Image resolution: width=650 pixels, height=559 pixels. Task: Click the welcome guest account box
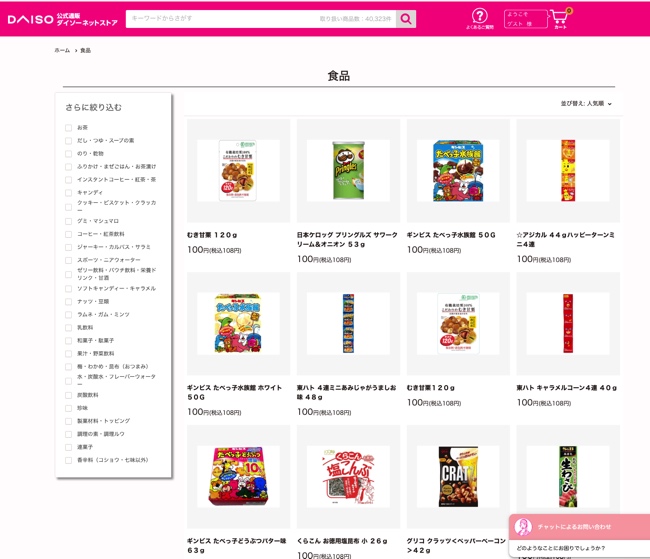(x=526, y=19)
